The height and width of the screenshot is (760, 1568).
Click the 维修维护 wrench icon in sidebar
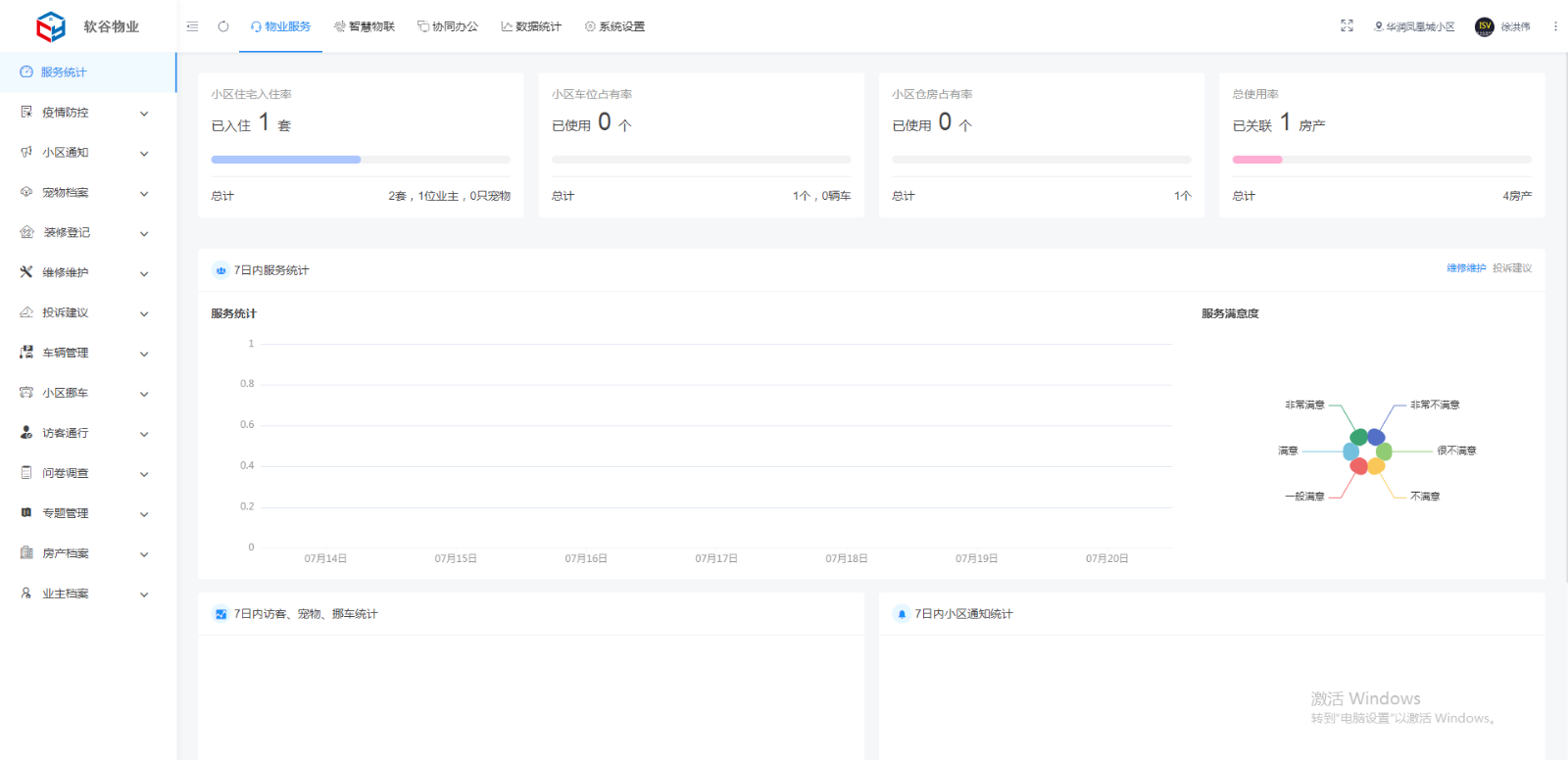click(26, 272)
